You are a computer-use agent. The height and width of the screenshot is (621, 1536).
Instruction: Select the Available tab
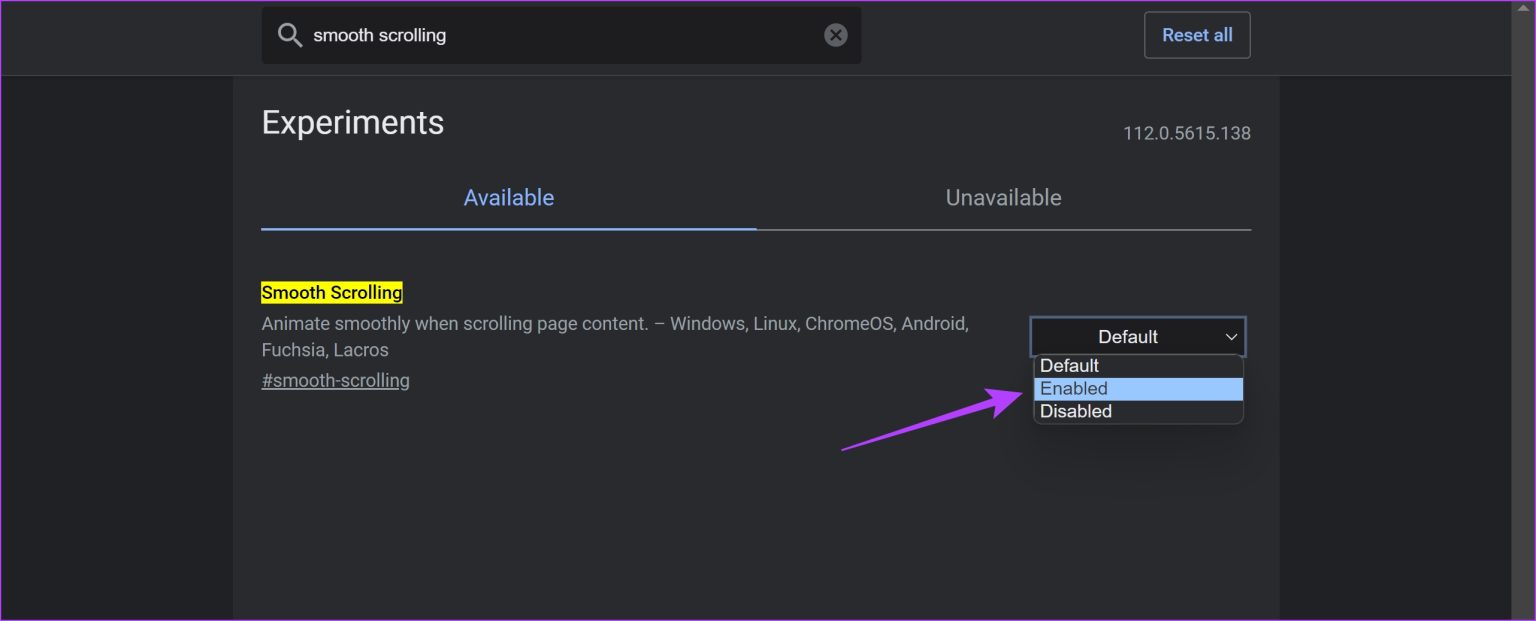(508, 197)
